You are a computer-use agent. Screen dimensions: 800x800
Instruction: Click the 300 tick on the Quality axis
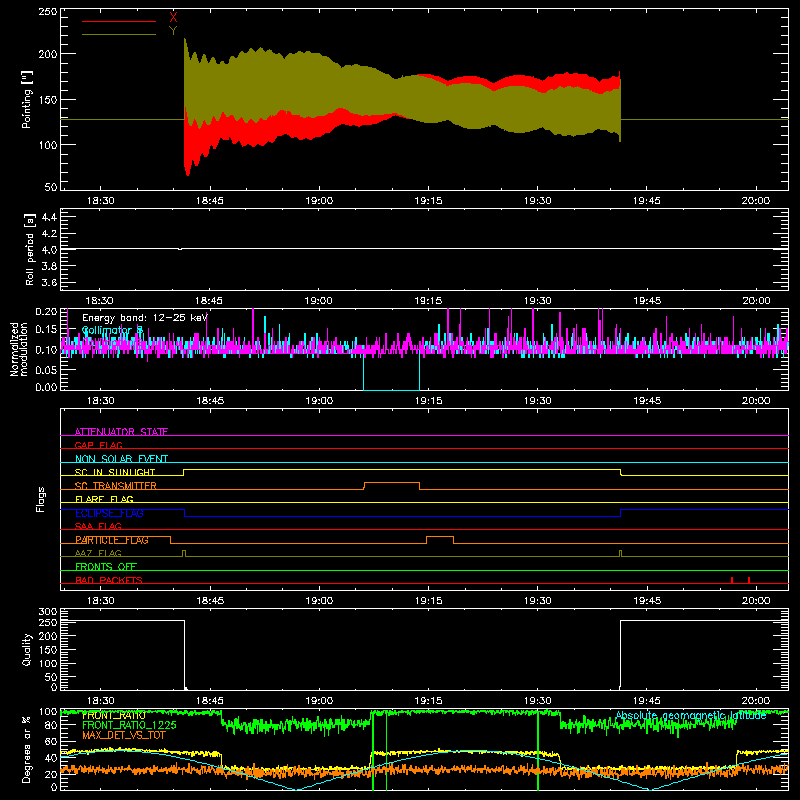point(48,612)
